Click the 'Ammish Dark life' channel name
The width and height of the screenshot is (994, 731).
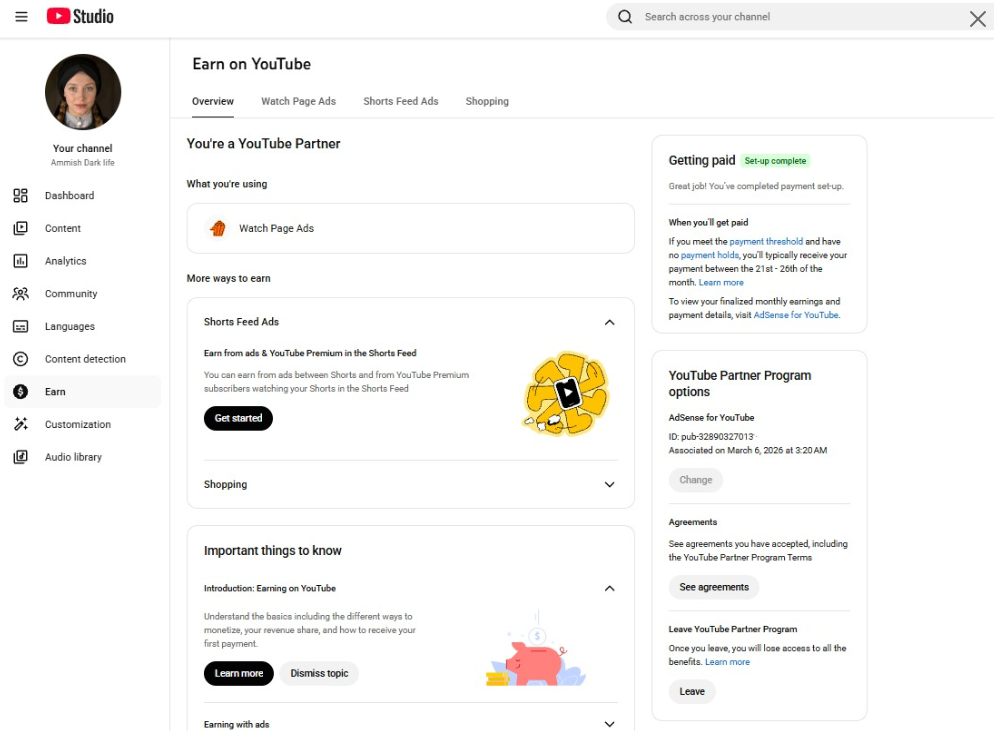pos(82,163)
